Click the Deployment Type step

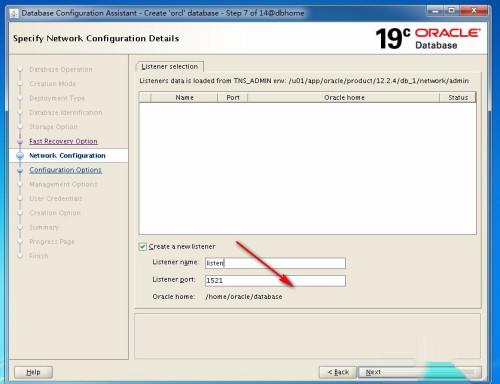[x=57, y=98]
